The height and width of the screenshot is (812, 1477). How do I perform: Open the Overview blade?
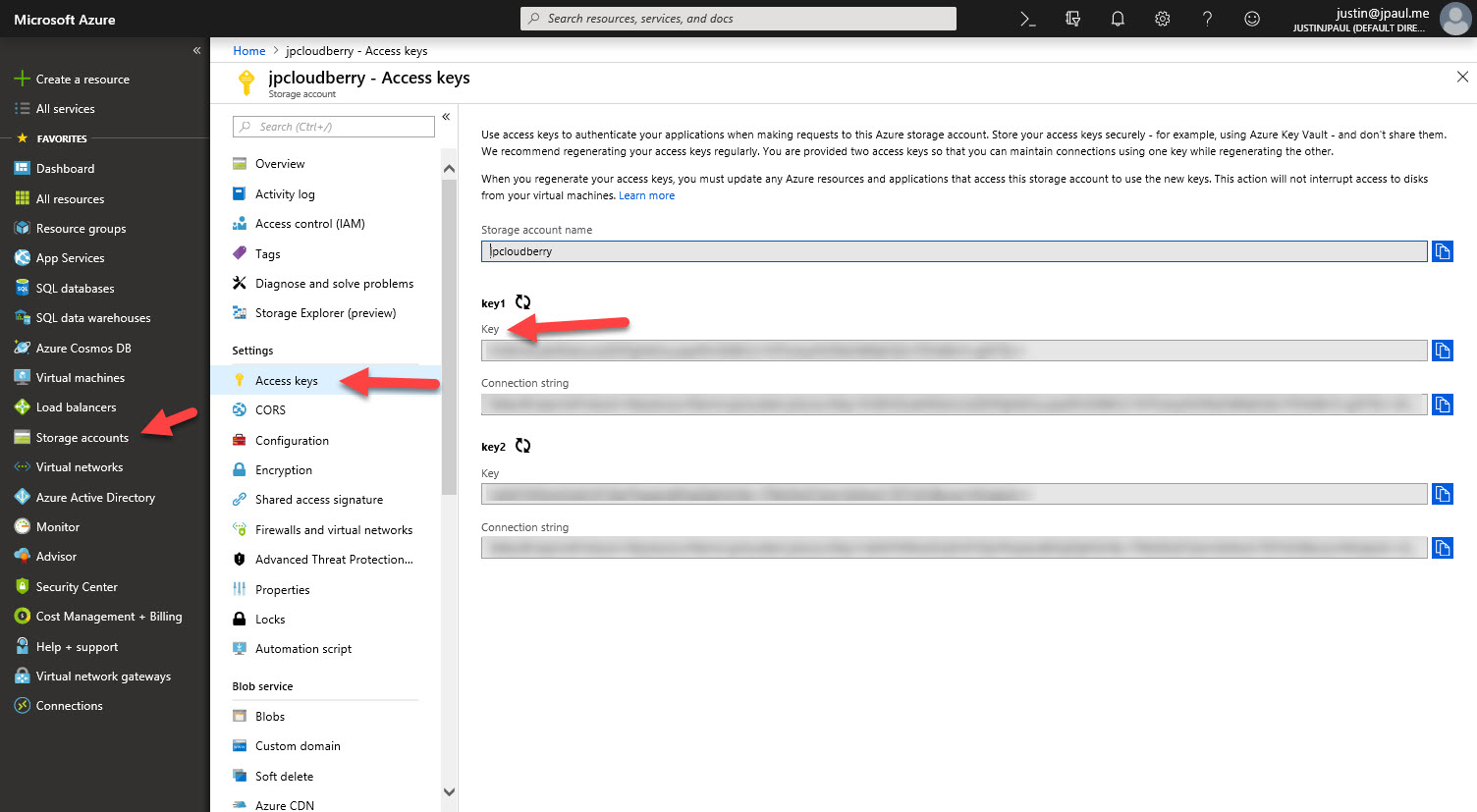(x=280, y=164)
